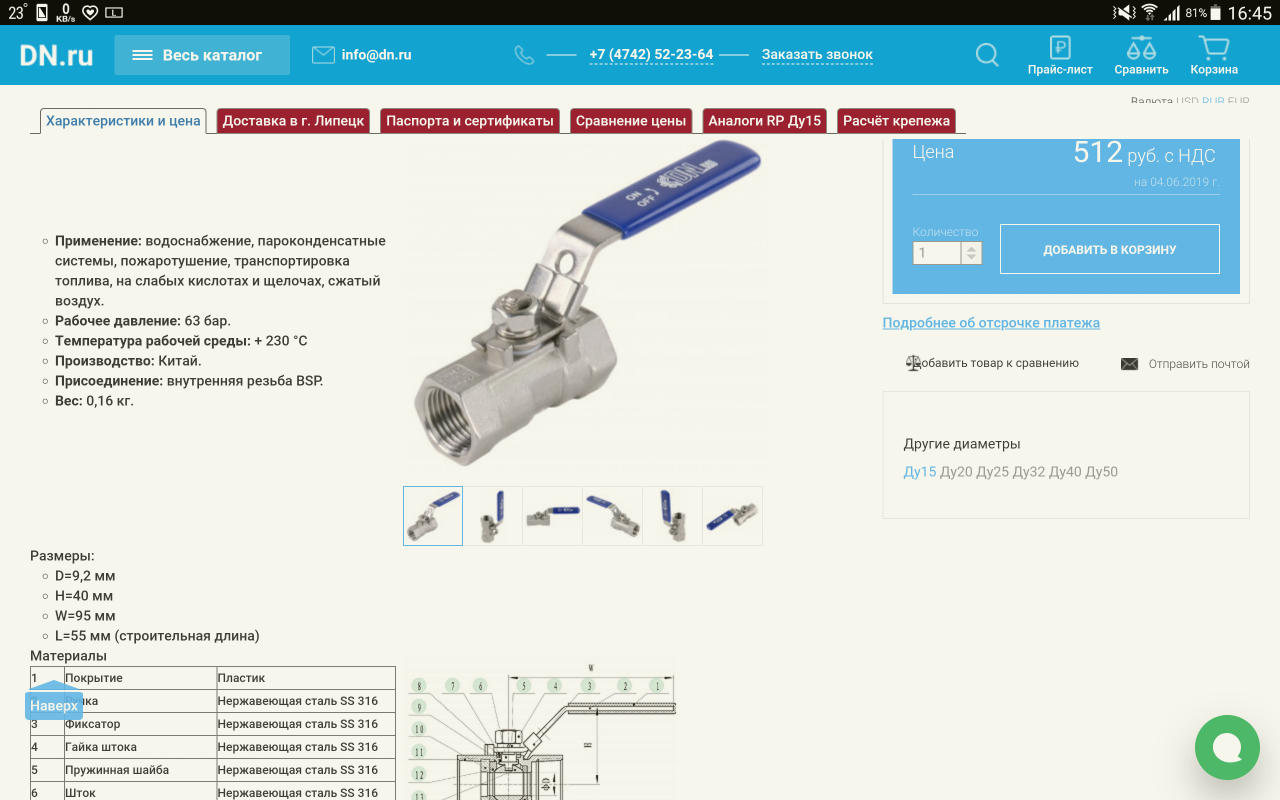
Task: Click the Количество input field
Action: coord(937,253)
